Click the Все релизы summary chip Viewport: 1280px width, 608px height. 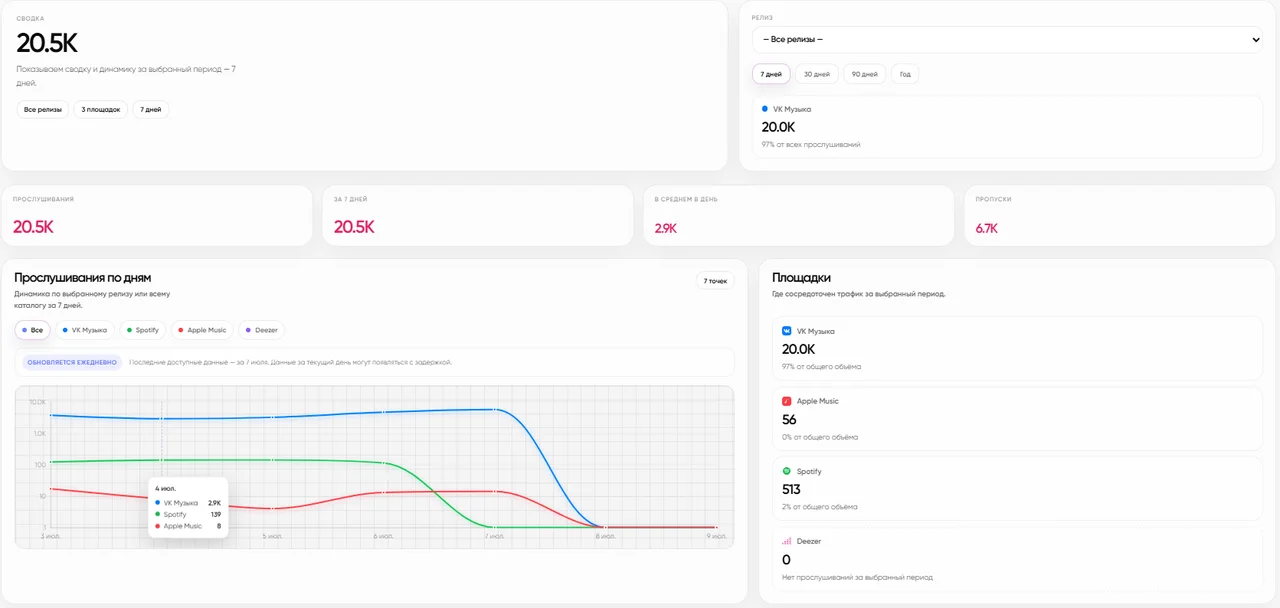pyautogui.click(x=43, y=109)
